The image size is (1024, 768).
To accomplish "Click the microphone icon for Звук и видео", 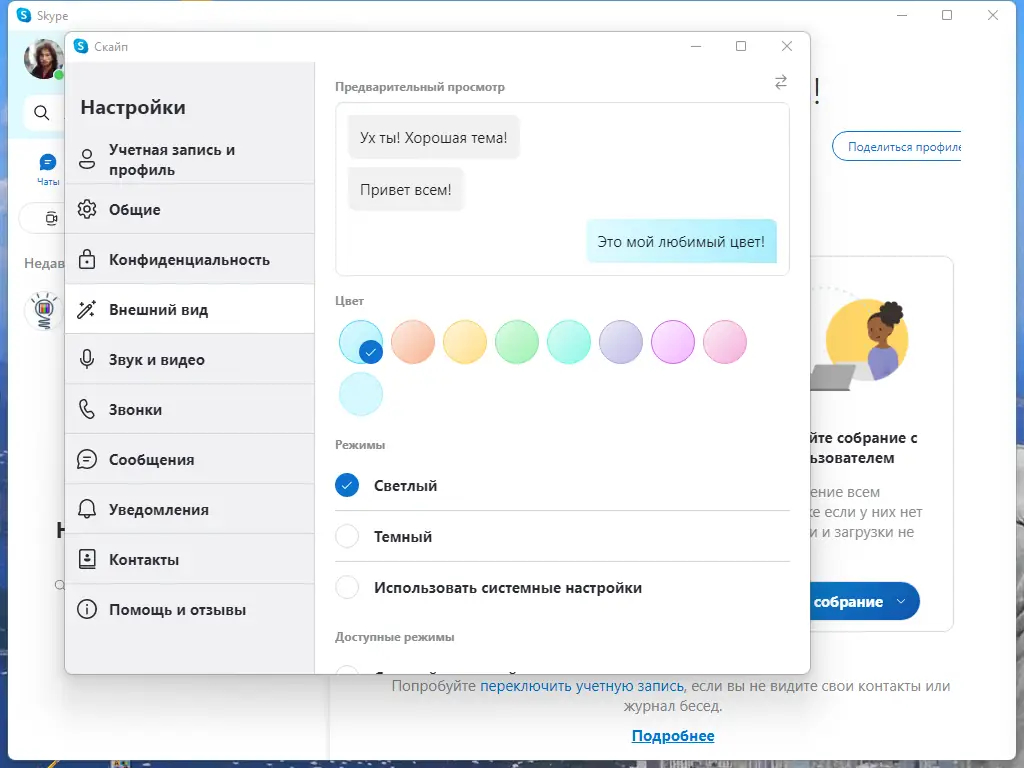I will click(87, 359).
